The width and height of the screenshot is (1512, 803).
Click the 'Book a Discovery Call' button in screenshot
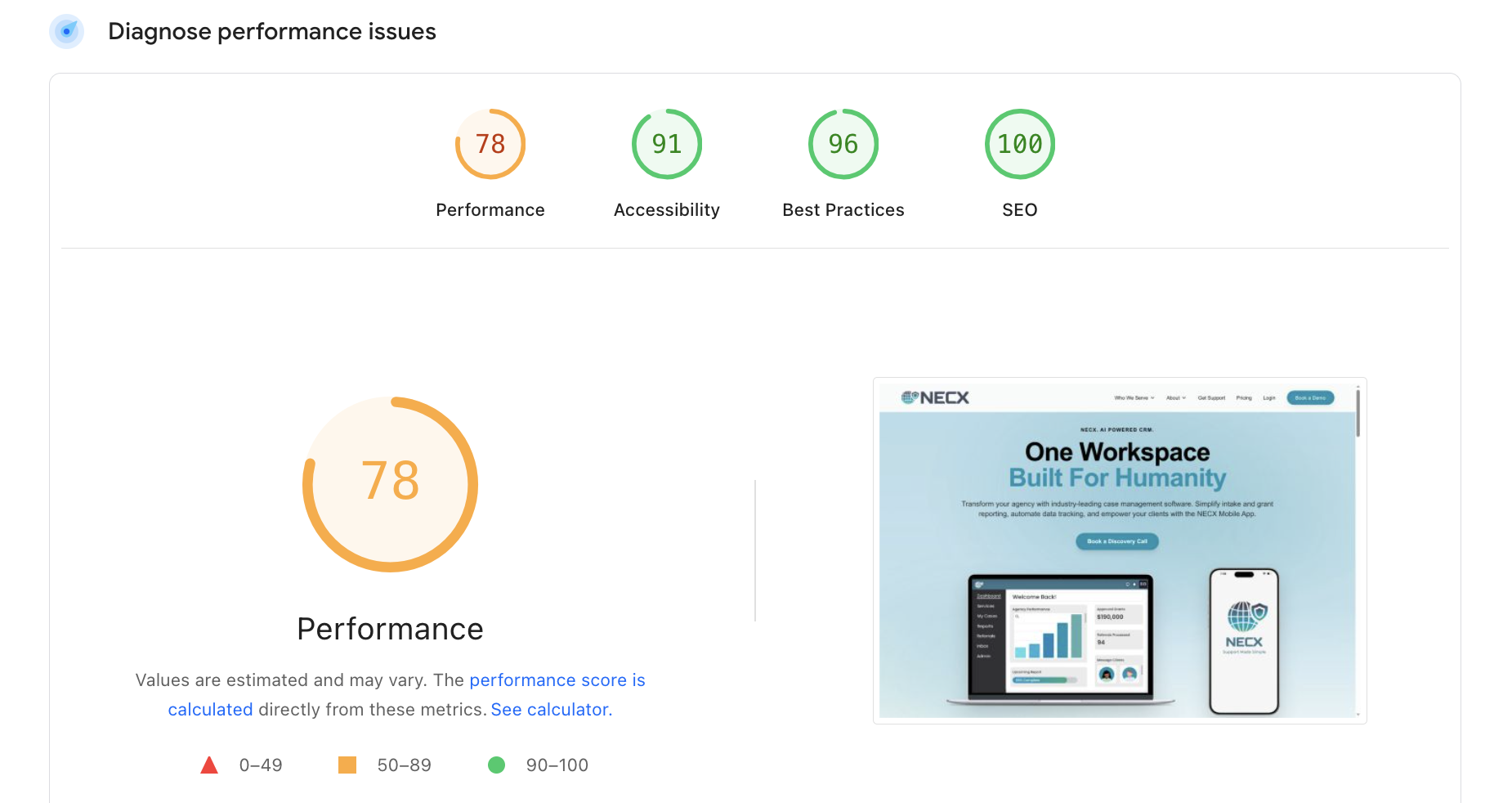coord(1116,541)
